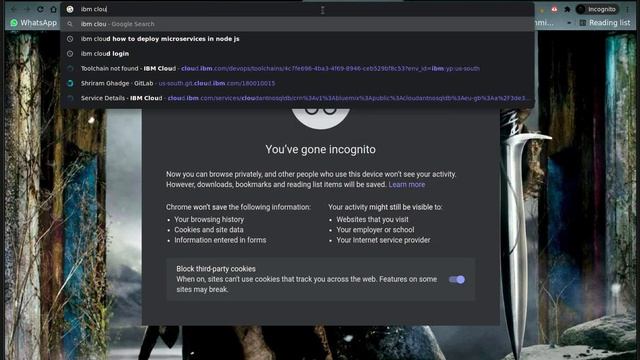Viewport: 640px width, 360px height.
Task: Go to the home page icon
Action: [53, 9]
